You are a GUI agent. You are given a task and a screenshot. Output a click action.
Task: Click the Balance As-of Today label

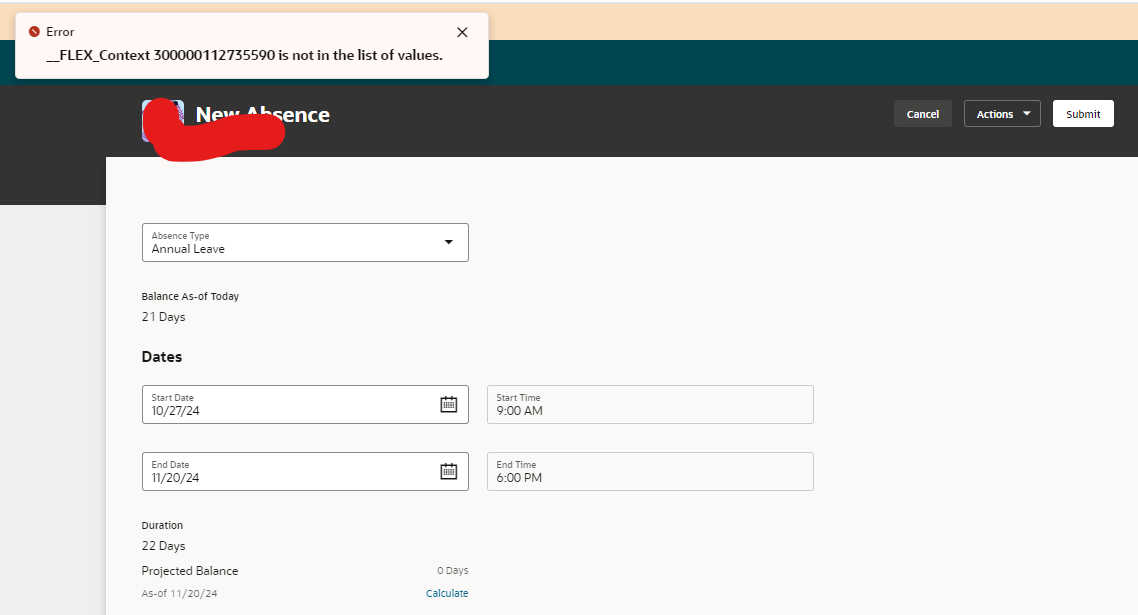tap(190, 296)
